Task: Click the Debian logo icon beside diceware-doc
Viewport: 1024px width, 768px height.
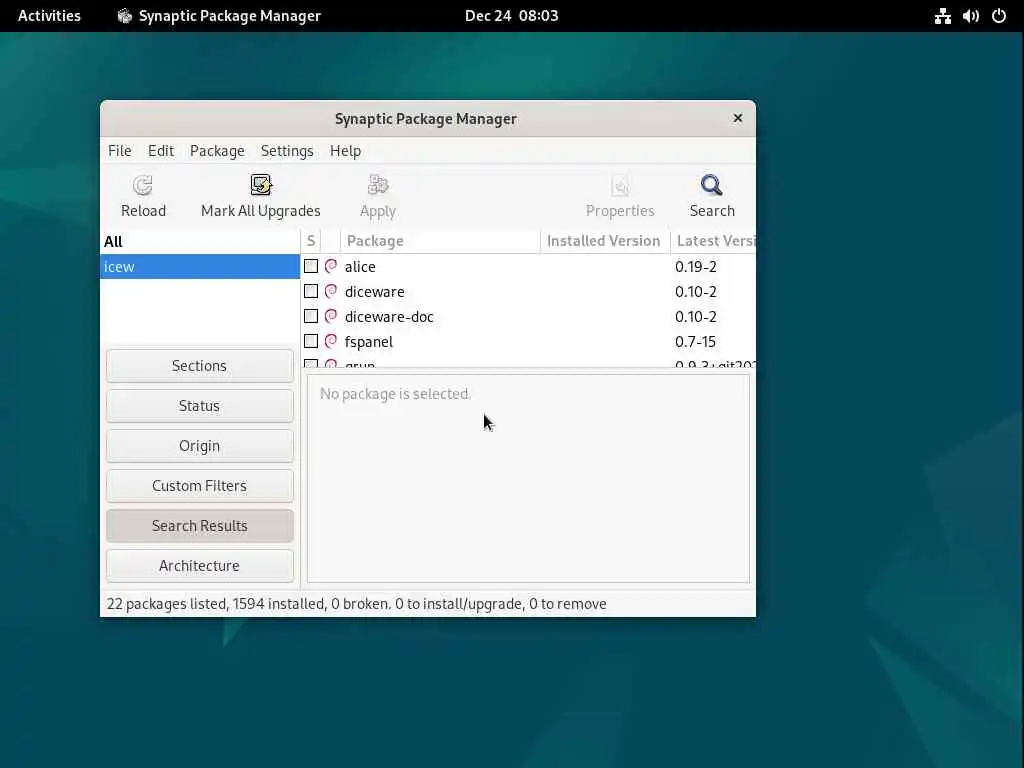Action: (x=331, y=316)
